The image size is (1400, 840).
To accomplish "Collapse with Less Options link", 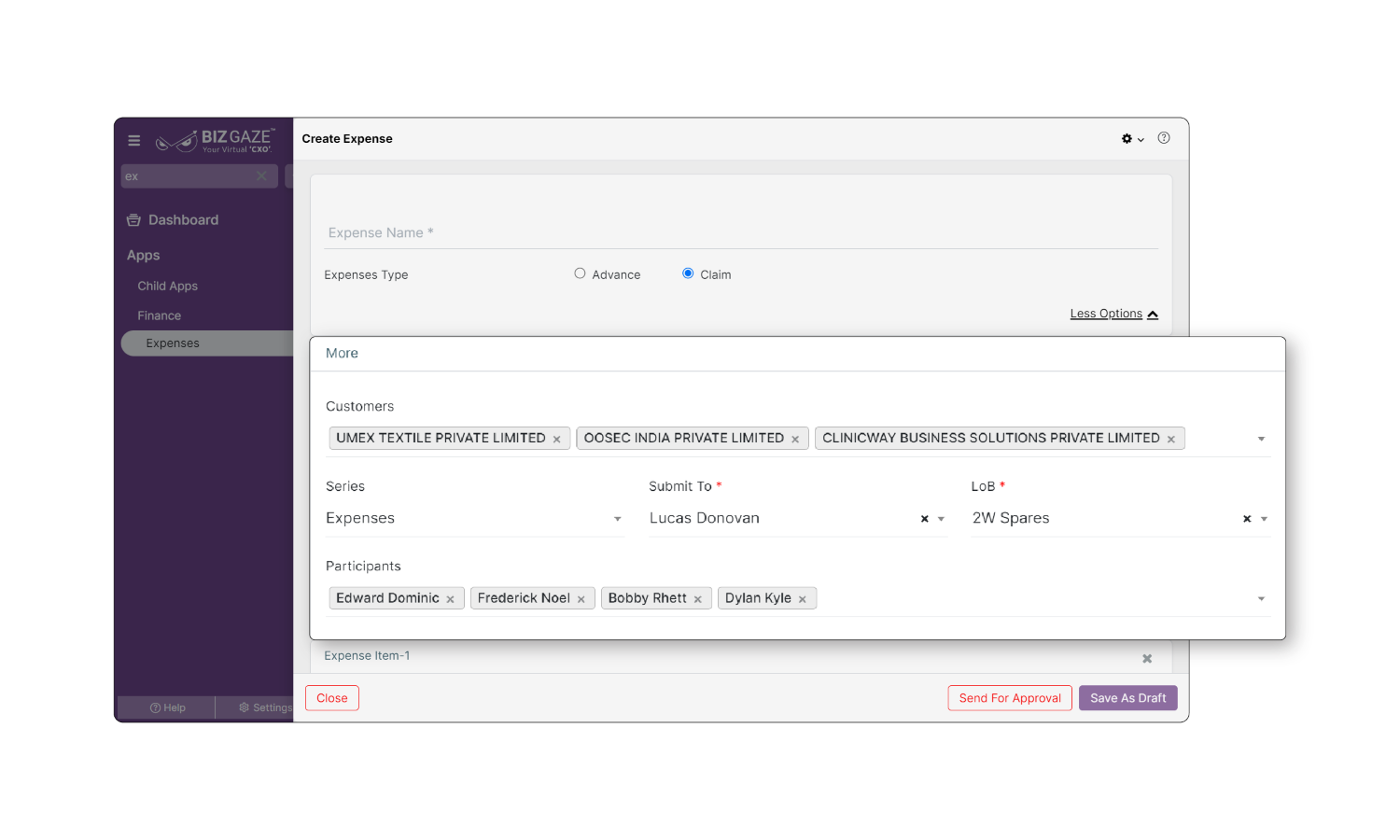I will [x=1113, y=314].
